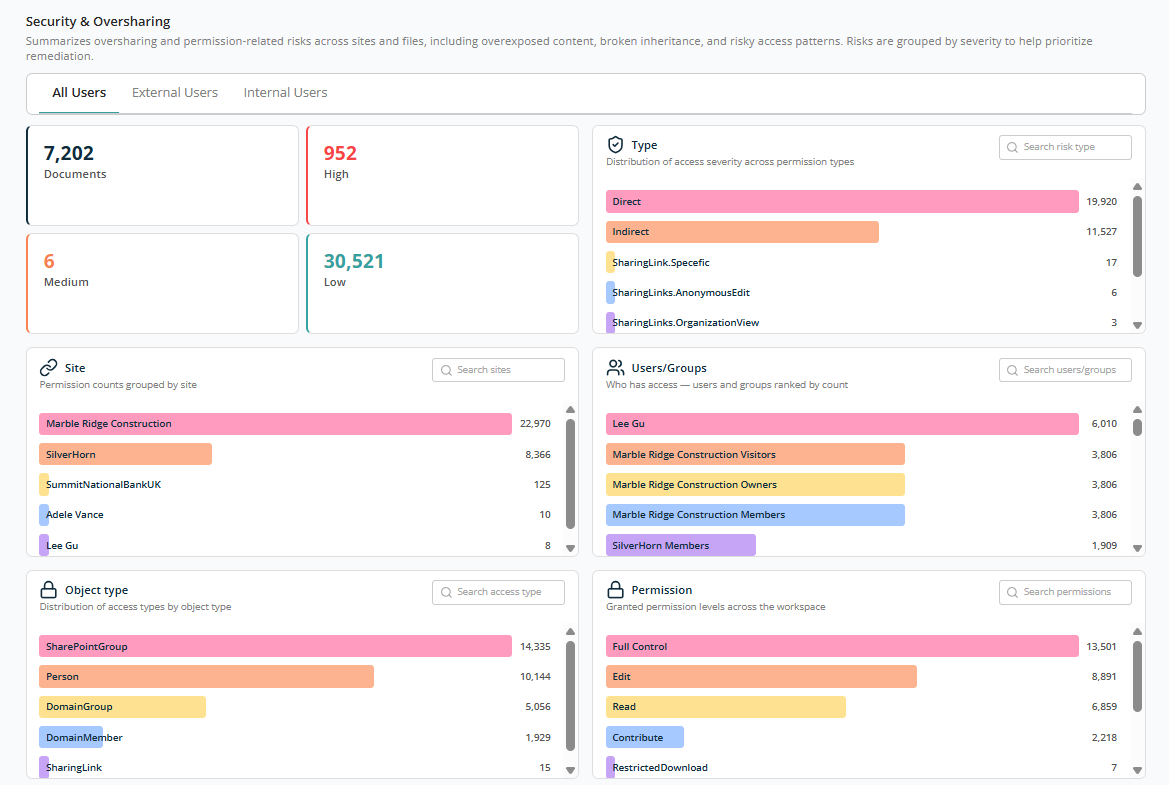Image resolution: width=1169 pixels, height=785 pixels.
Task: Click the people icon beside Users/Groups
Action: click(x=615, y=368)
